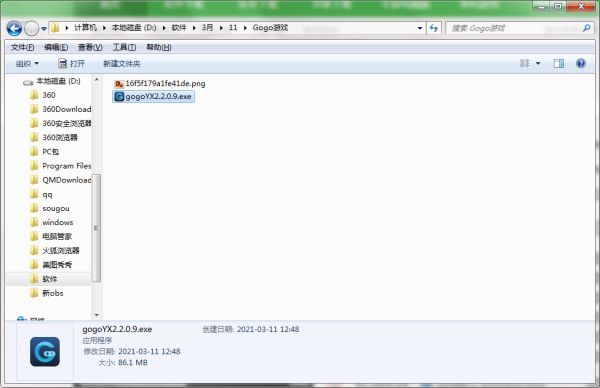Click the search Gogo游戏 input field
This screenshot has height=388, width=600.
point(514,28)
